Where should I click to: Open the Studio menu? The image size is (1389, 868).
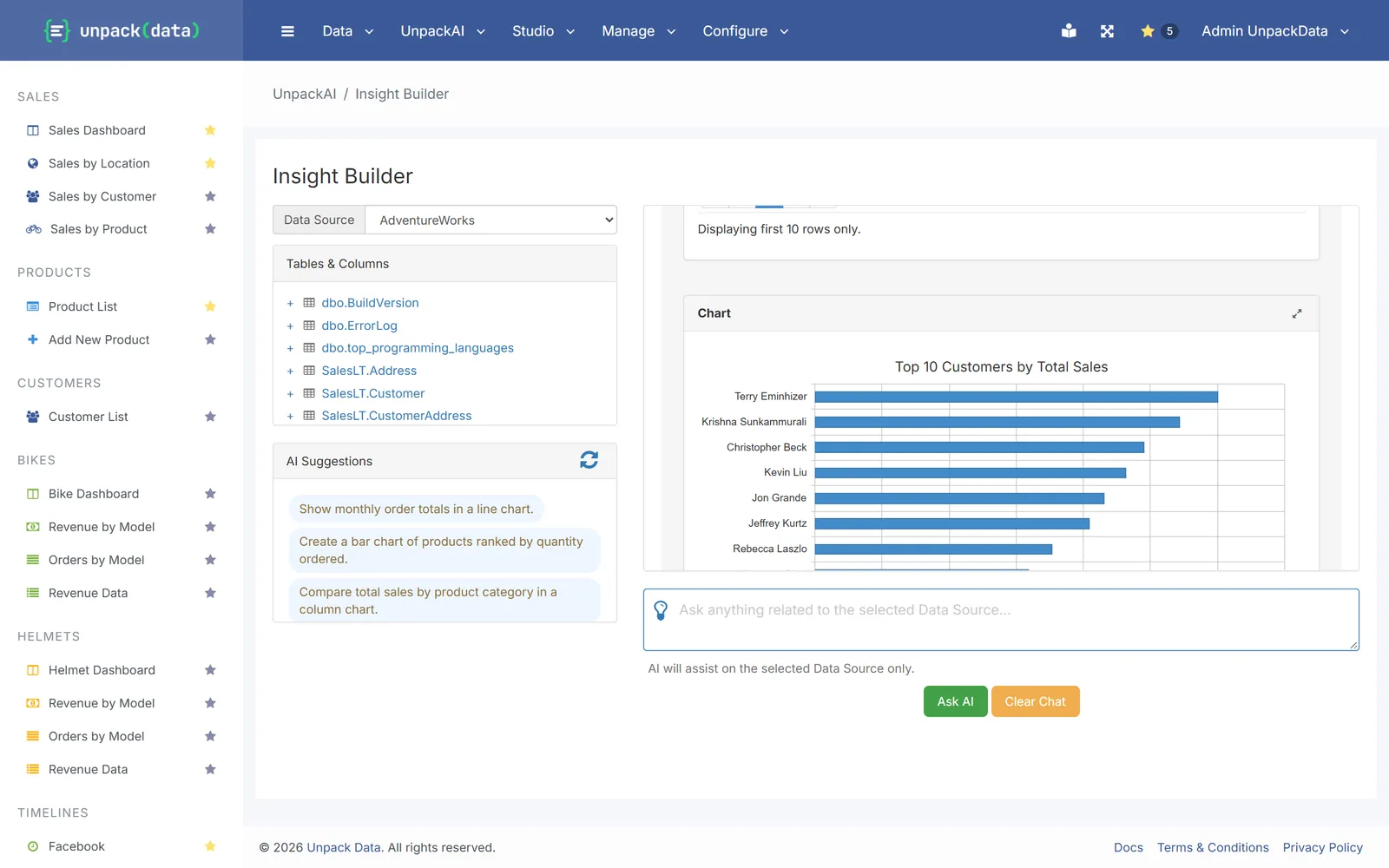[x=543, y=31]
